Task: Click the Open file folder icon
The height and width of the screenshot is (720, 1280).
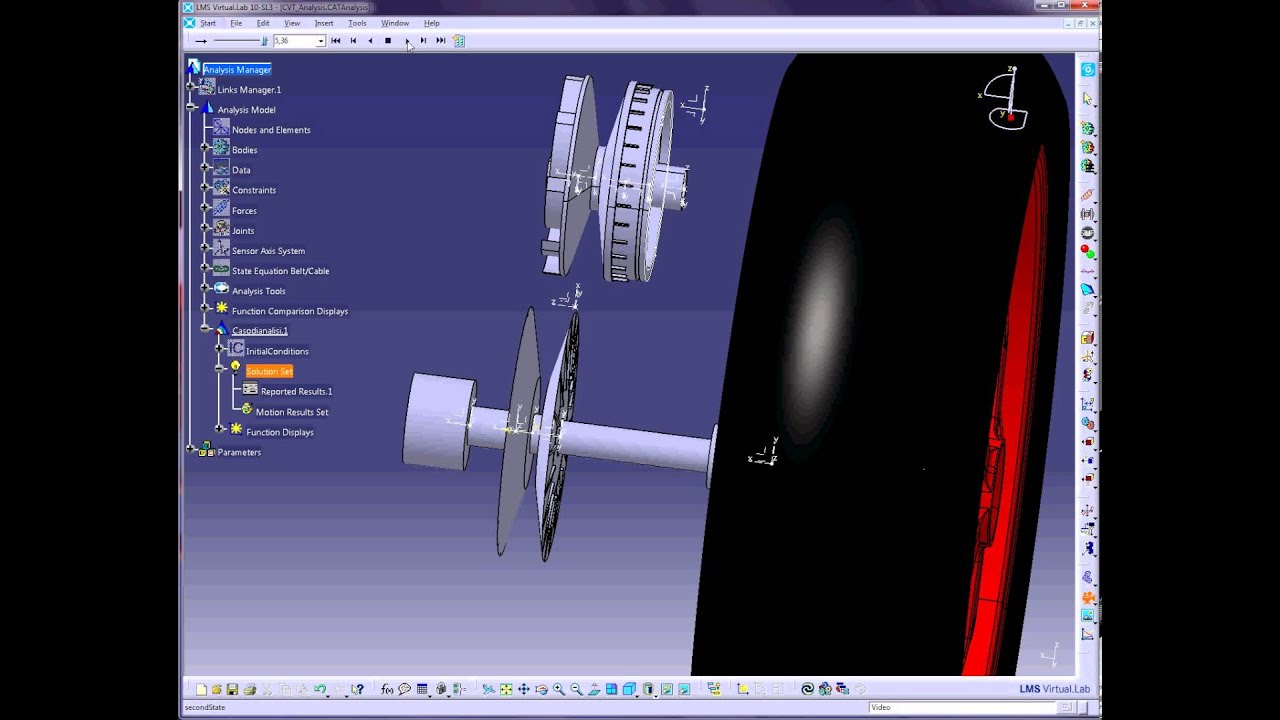Action: (x=216, y=689)
